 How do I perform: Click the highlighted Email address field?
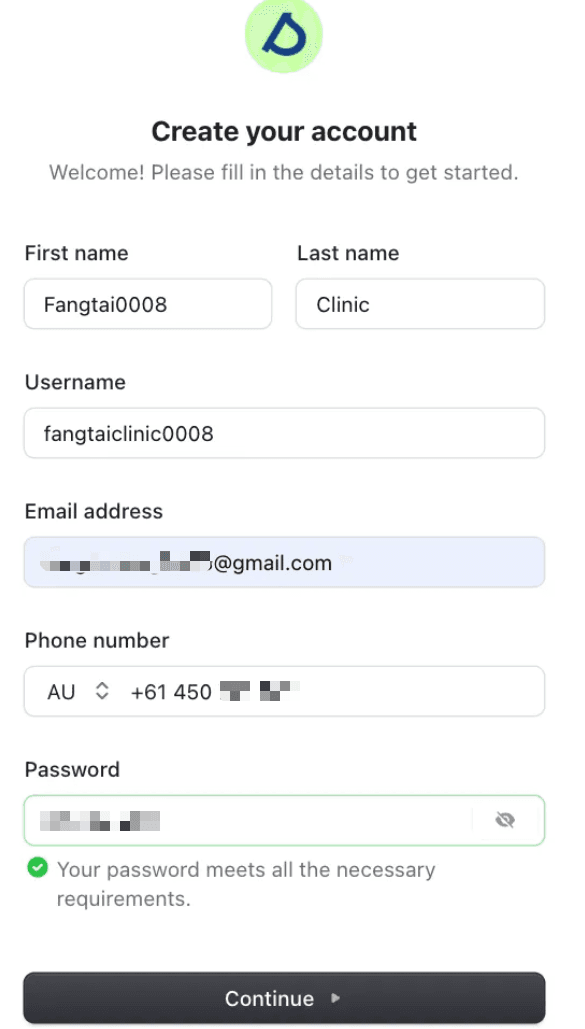coord(284,562)
